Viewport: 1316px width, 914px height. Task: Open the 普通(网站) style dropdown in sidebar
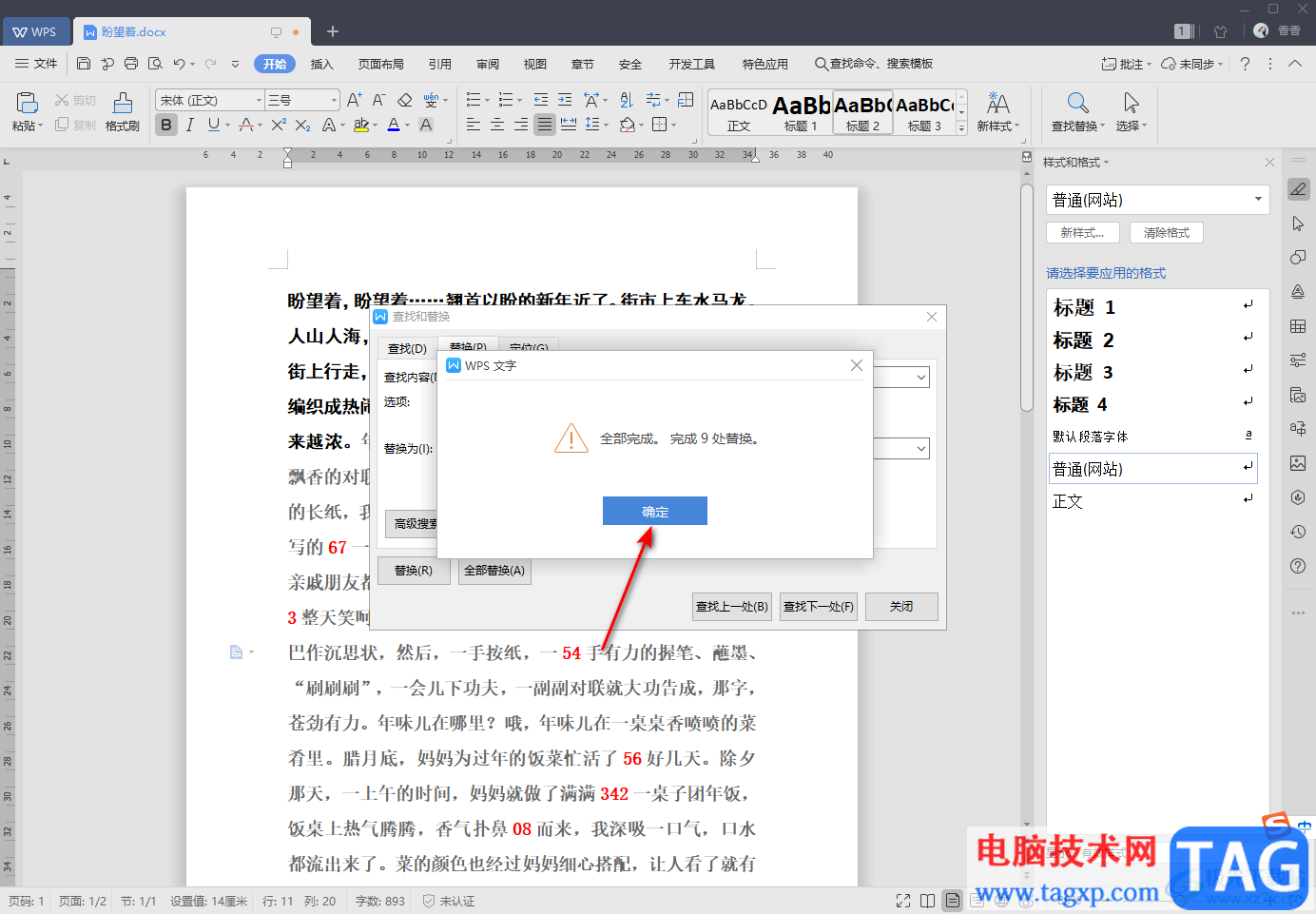1258,200
